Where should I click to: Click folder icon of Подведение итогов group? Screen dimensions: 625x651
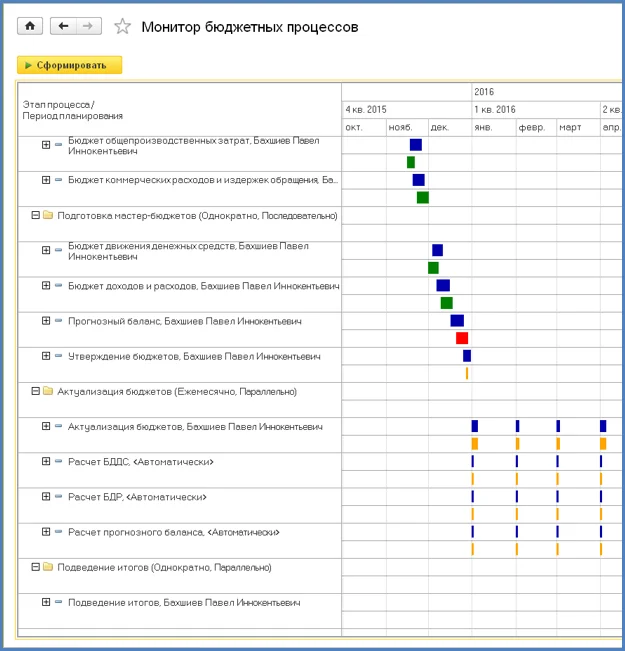(48, 567)
